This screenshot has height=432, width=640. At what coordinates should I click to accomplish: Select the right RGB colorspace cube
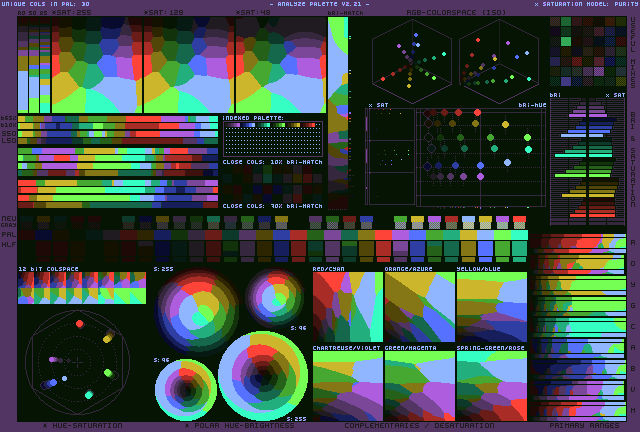tap(499, 61)
